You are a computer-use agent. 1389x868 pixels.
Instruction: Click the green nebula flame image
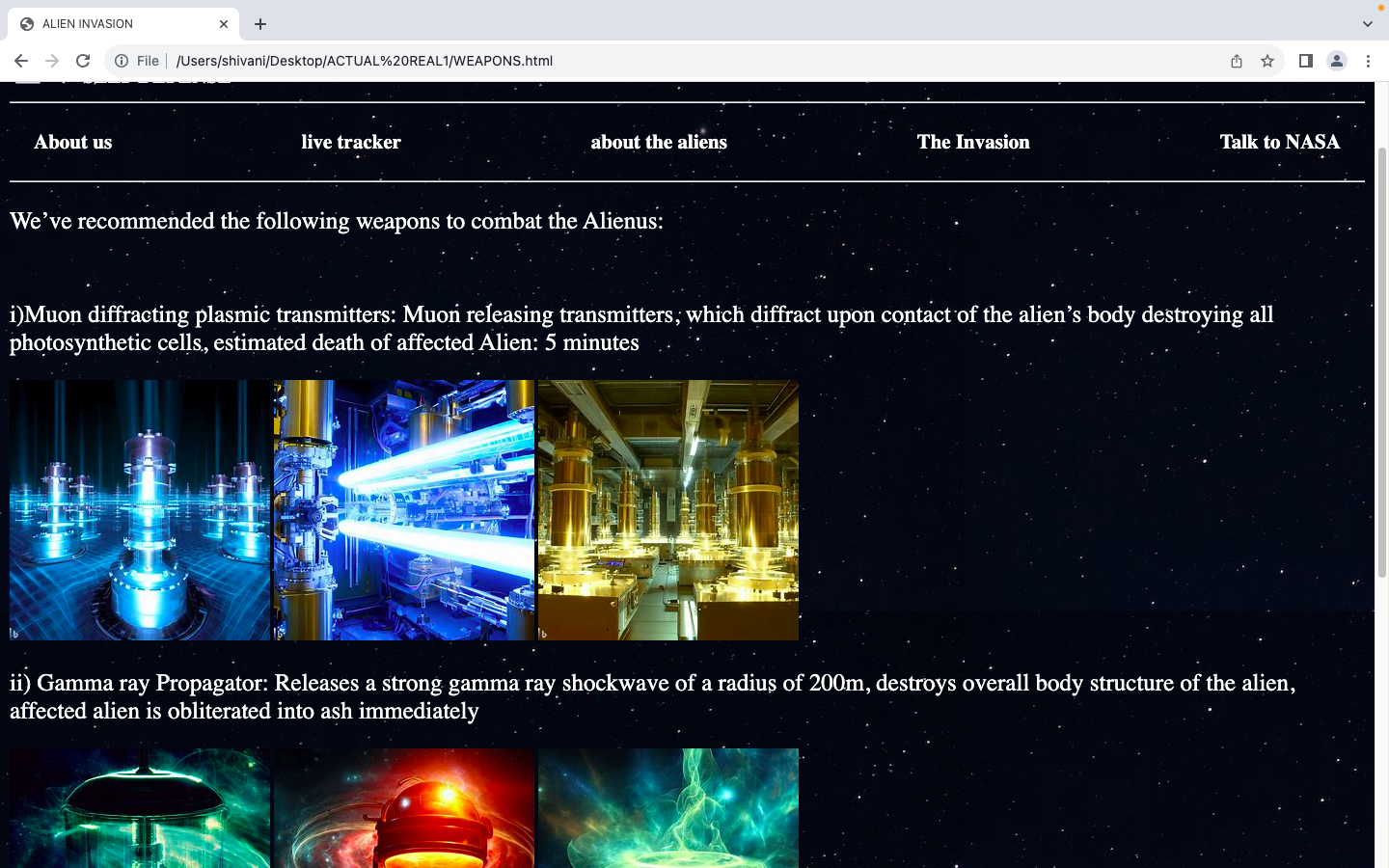[668, 808]
